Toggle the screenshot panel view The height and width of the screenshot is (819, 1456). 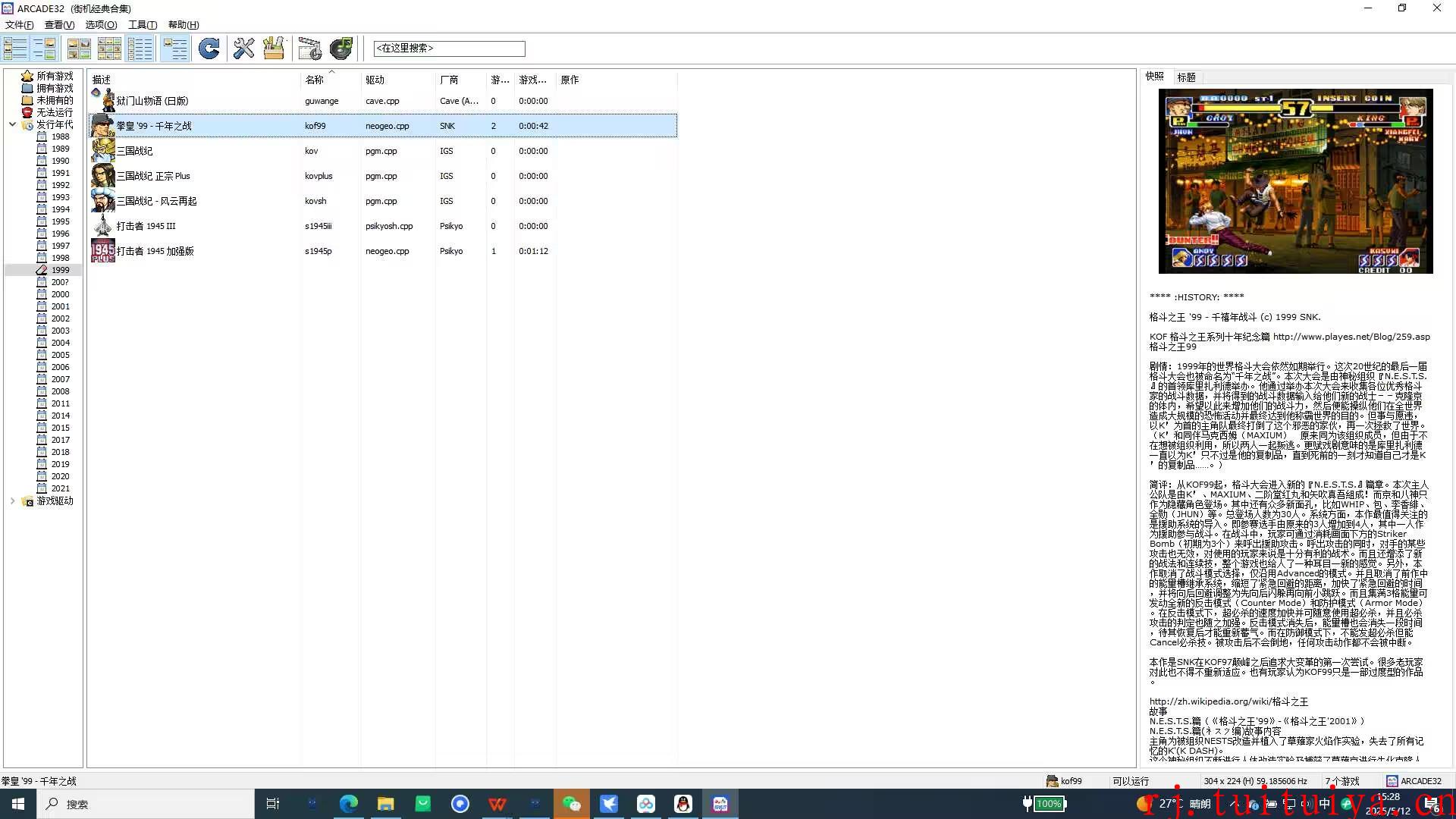[45, 49]
